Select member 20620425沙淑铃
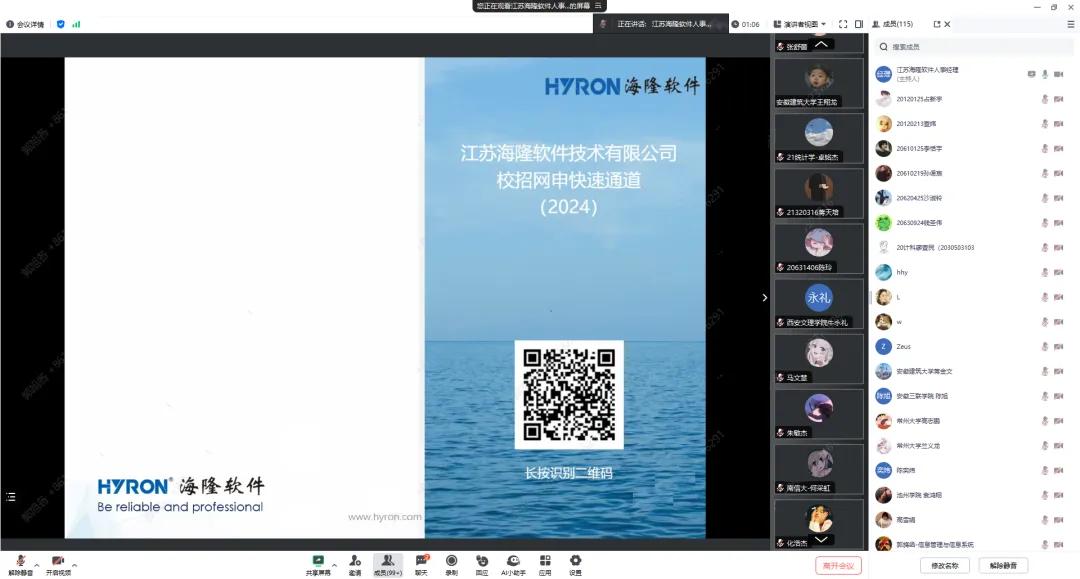This screenshot has height=579, width=1080. pos(974,198)
